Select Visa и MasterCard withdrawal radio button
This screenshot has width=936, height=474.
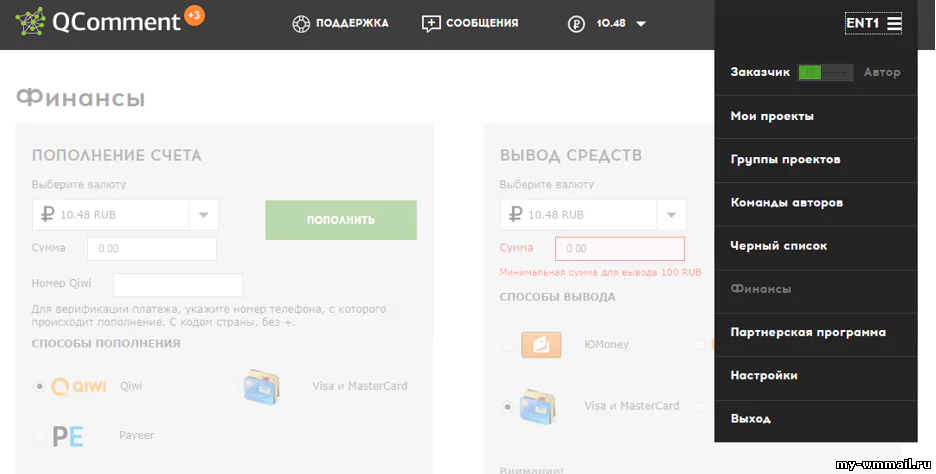tap(508, 407)
